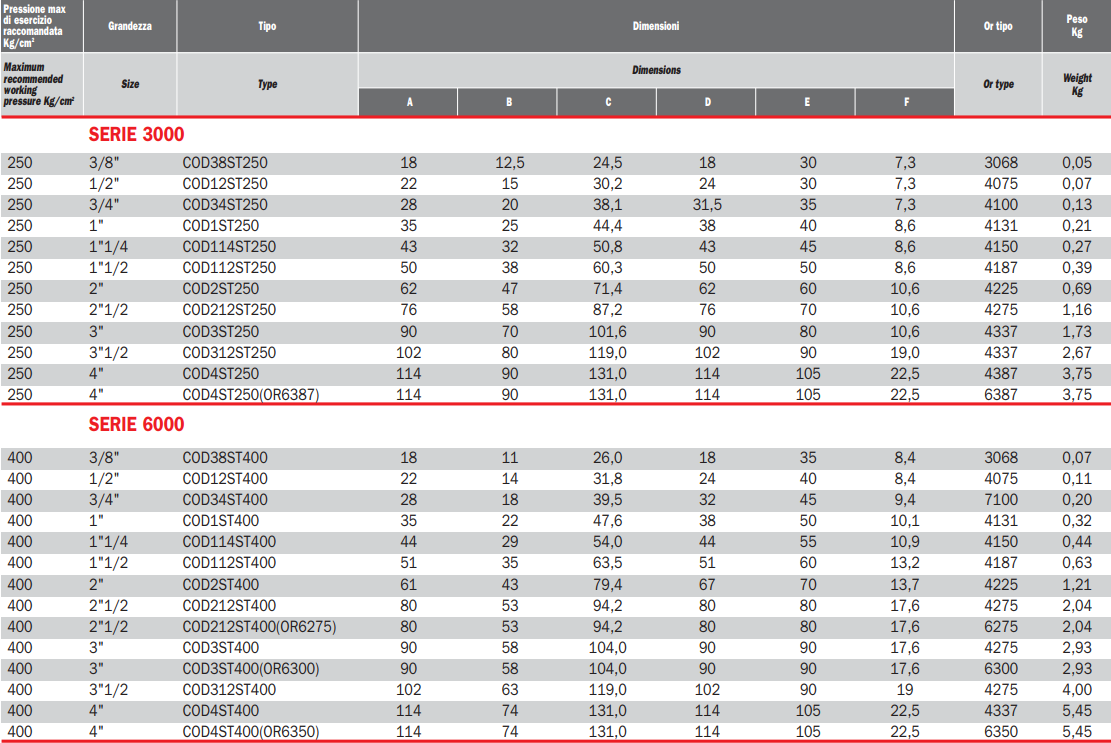This screenshot has height=743, width=1111.
Task: Select the COD38ST250 type cell
Action: (225, 163)
